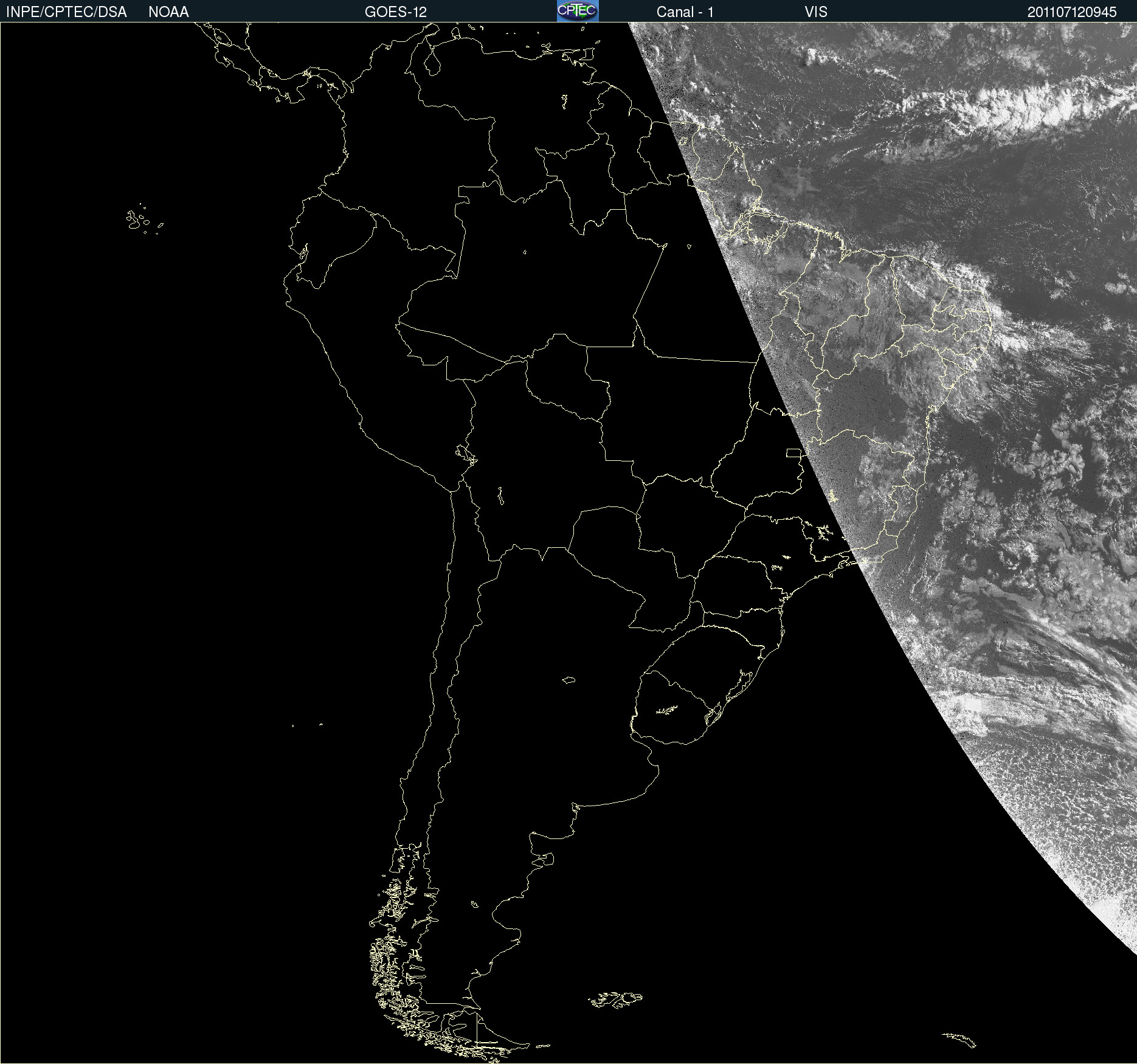Click the GOES-12 satellite label
This screenshot has height=1064, width=1137.
pyautogui.click(x=396, y=12)
